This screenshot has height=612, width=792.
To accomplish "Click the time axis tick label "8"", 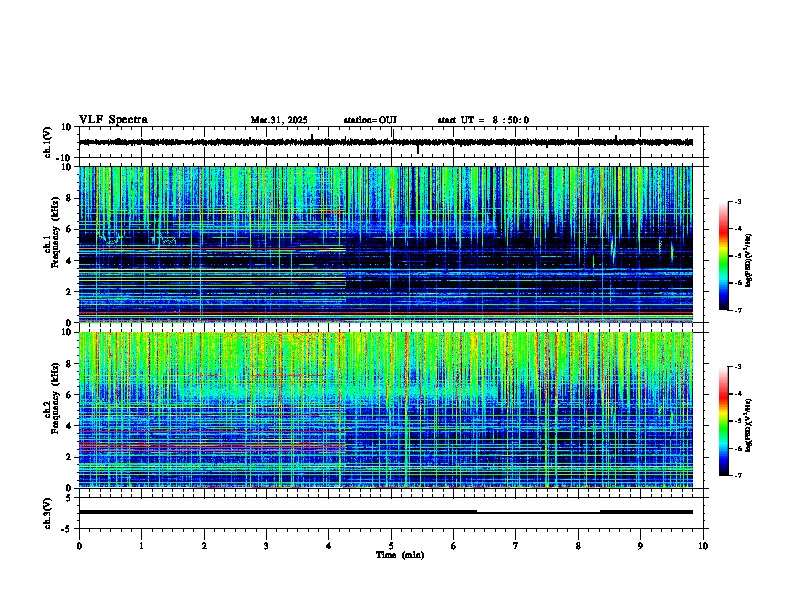I will [x=578, y=546].
